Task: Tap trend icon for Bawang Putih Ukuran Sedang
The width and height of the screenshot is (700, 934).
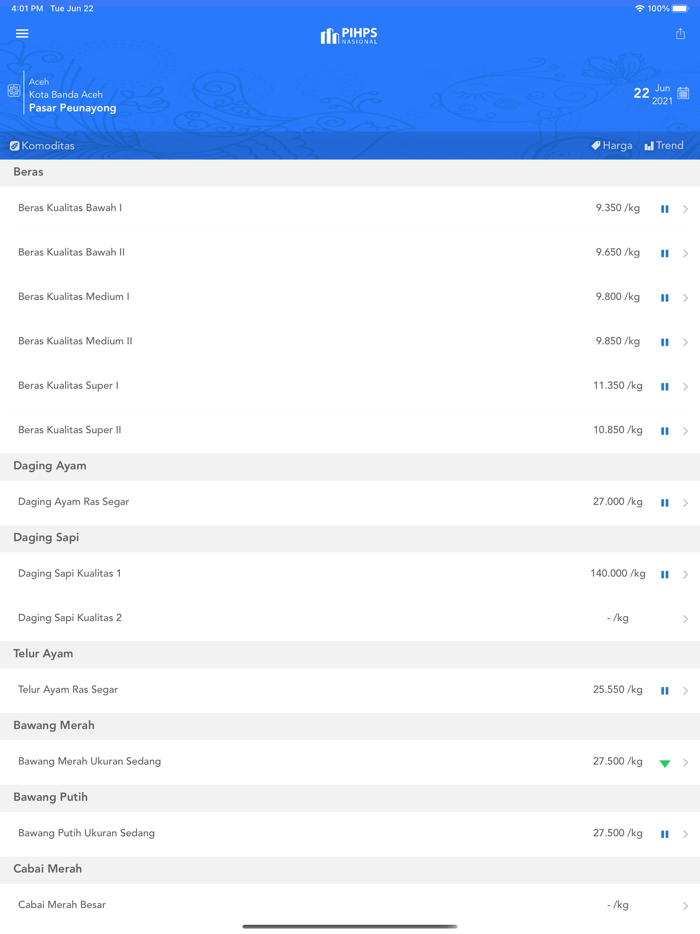Action: [665, 834]
